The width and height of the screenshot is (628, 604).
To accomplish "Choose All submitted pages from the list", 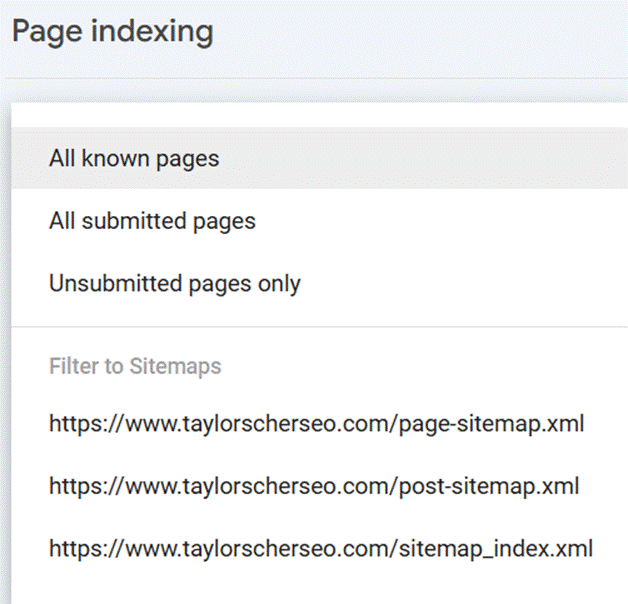I will pyautogui.click(x=320, y=221).
